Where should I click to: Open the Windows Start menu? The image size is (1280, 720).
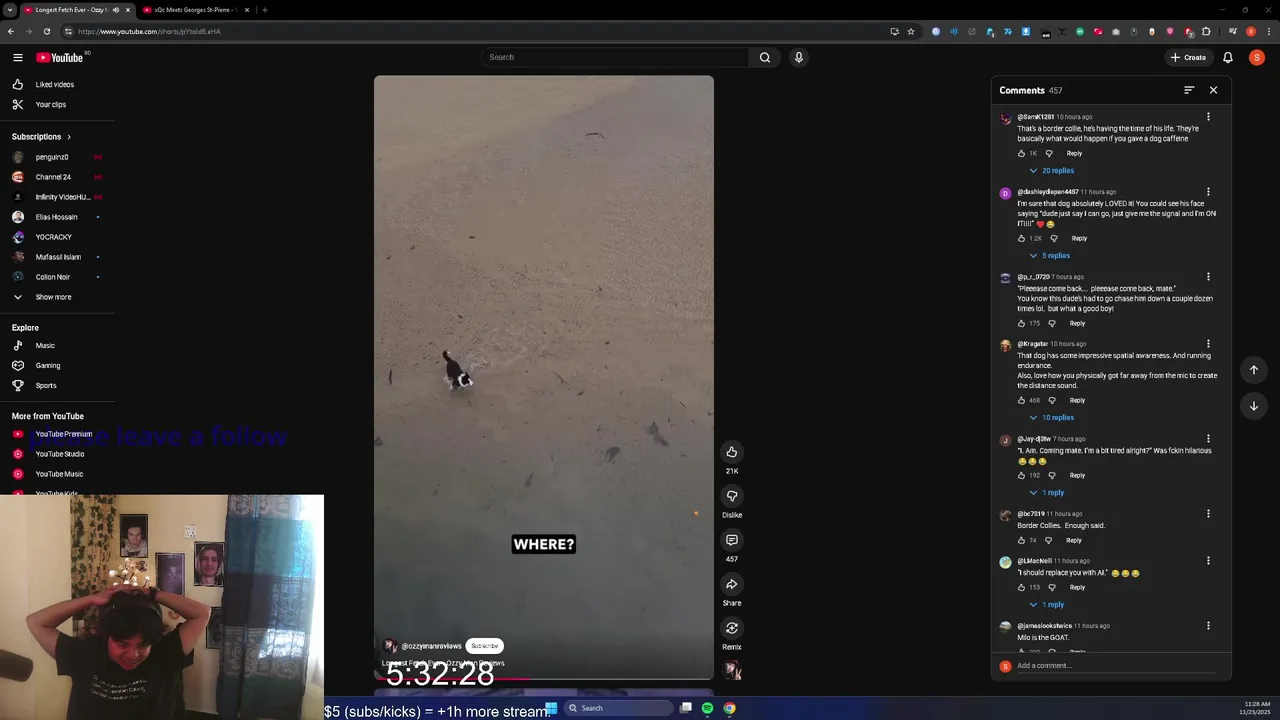[x=551, y=708]
